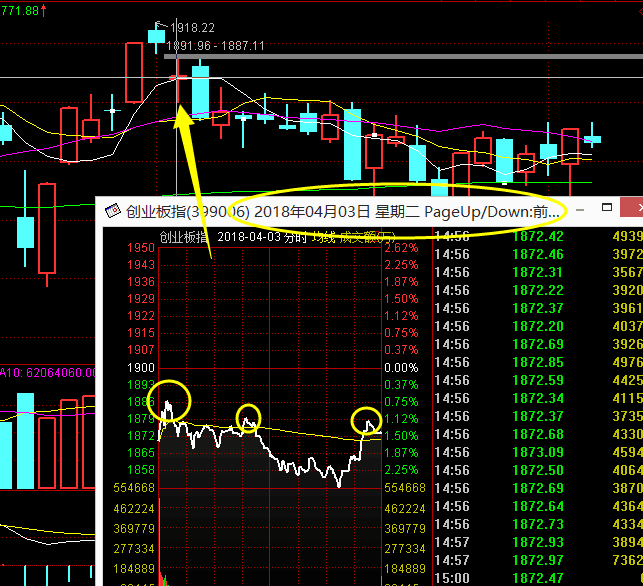Click the head of the yellow arrow
This screenshot has width=643, height=586.
click(182, 112)
